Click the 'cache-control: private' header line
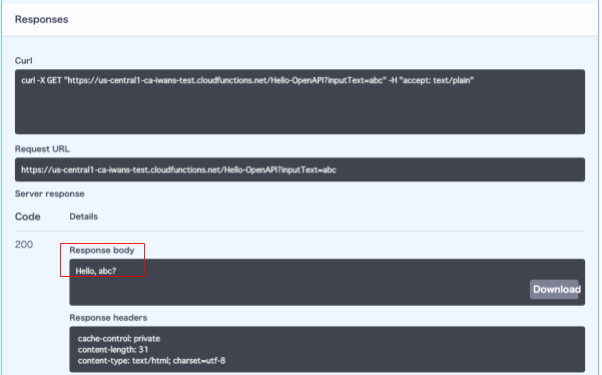Viewport: 602px width, 375px height. coord(119,339)
